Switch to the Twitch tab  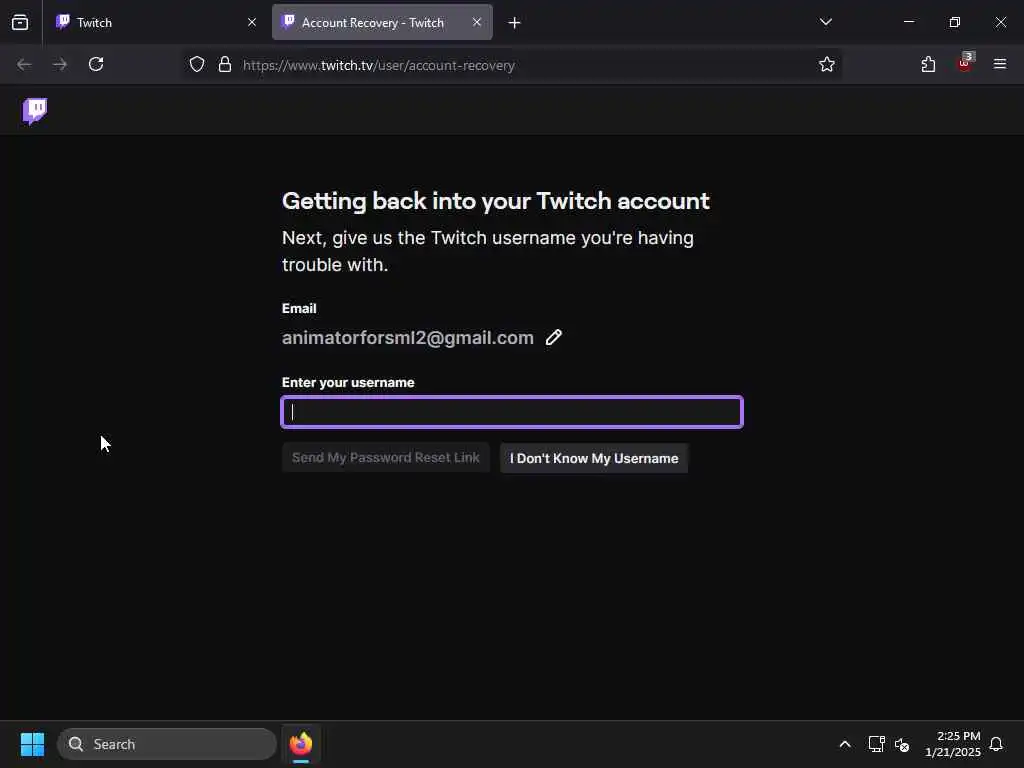pos(157,22)
